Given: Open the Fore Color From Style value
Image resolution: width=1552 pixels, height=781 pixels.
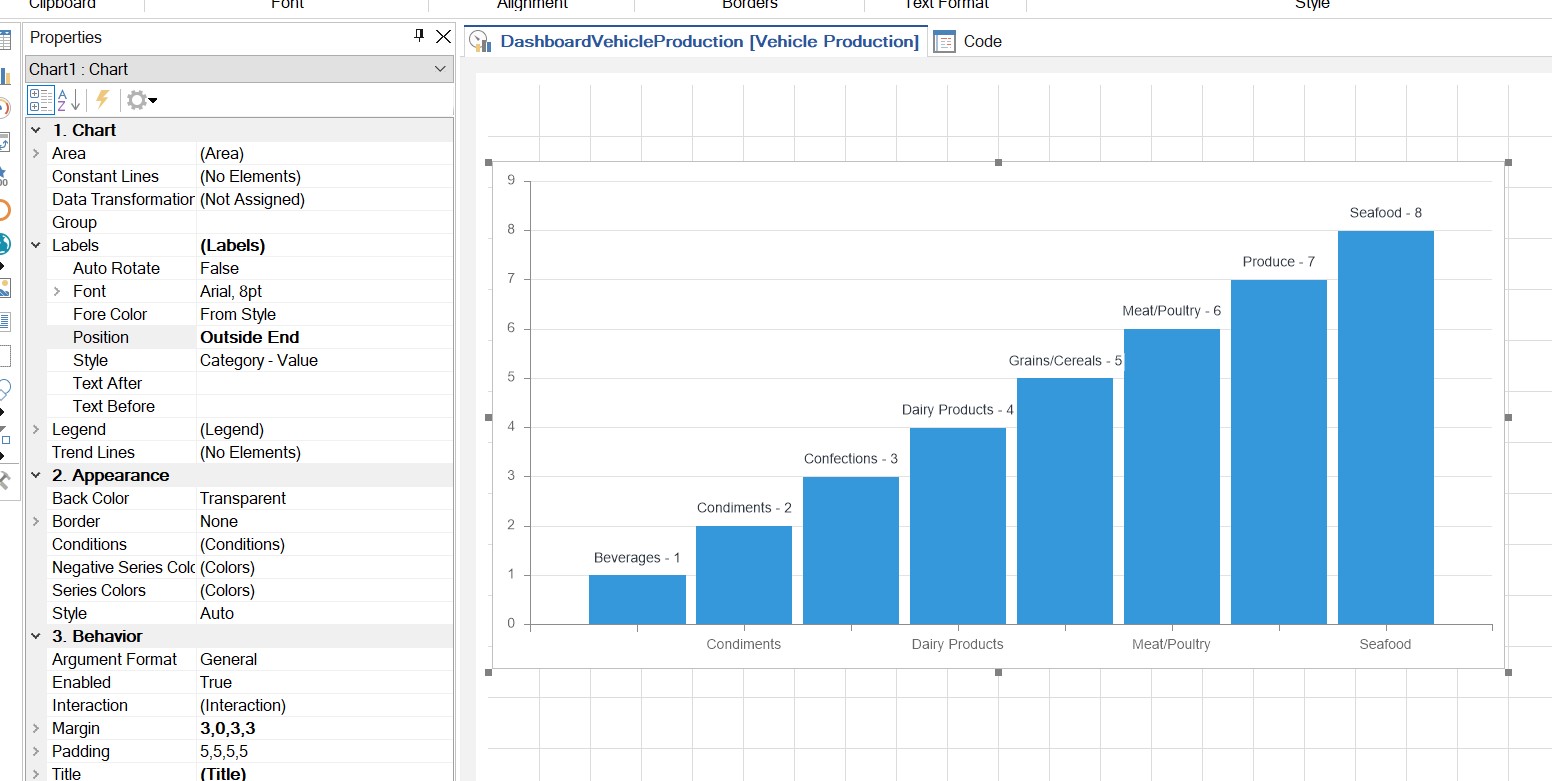Looking at the screenshot, I should pos(324,314).
